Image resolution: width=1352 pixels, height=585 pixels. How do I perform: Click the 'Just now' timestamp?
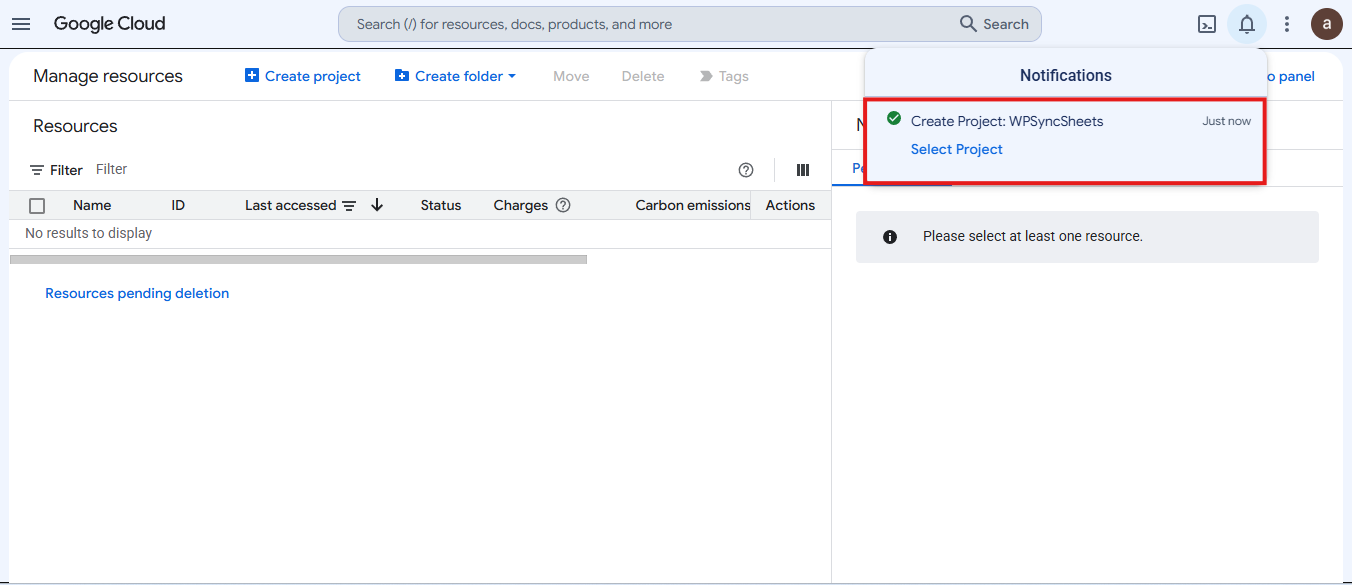[1226, 121]
